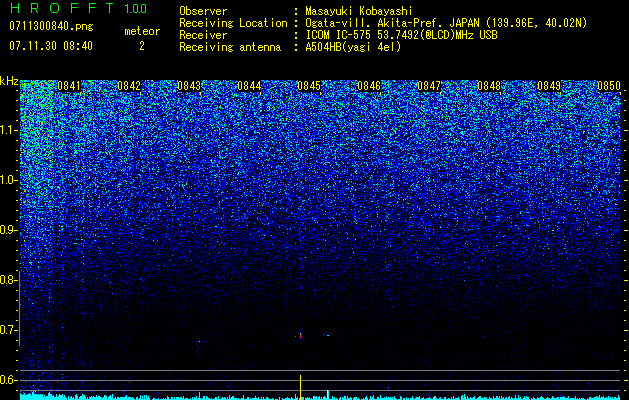Click the meteor label
This screenshot has height=400, width=629.
[142, 31]
